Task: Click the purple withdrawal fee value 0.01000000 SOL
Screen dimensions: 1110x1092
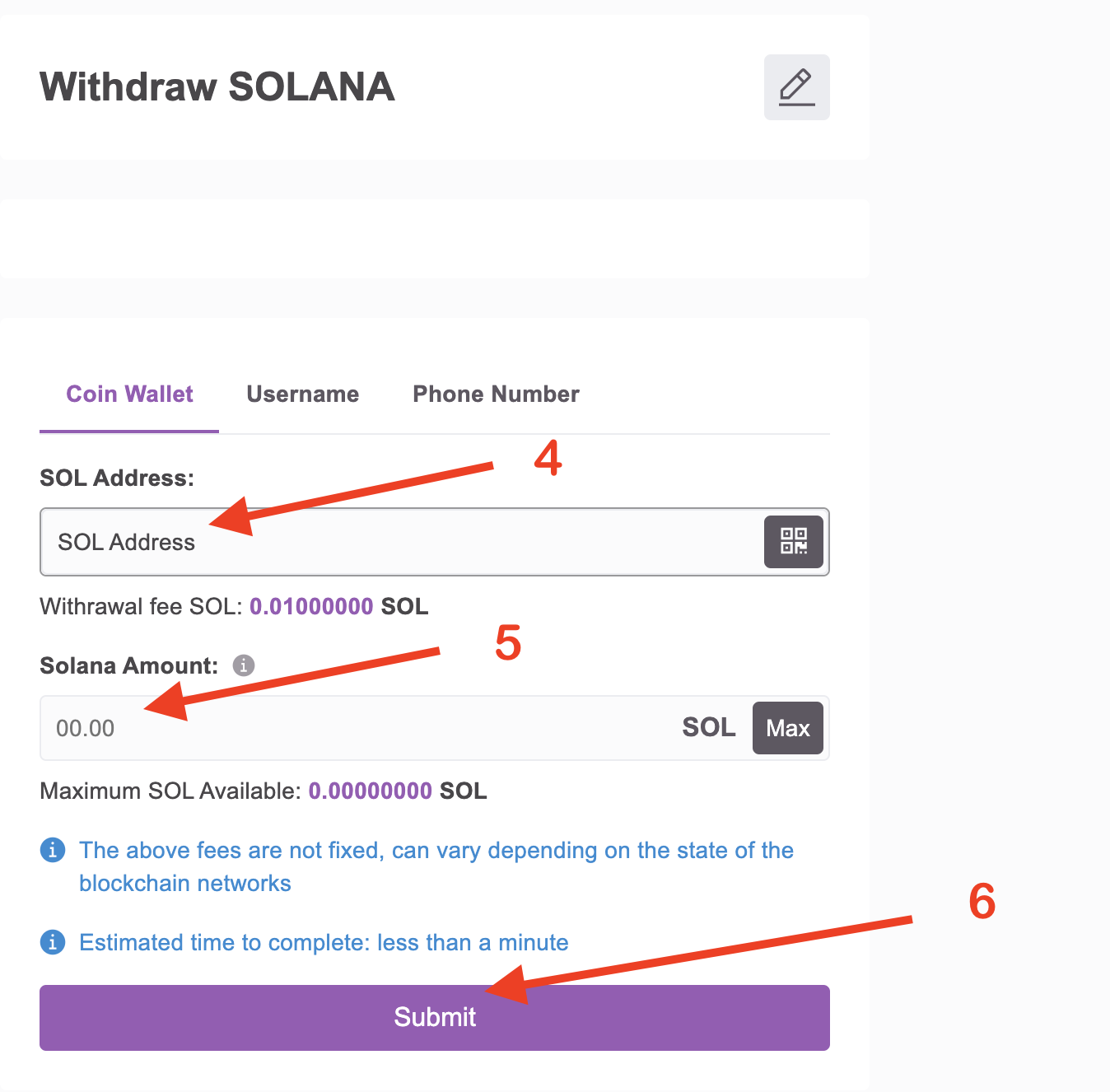Action: click(311, 606)
